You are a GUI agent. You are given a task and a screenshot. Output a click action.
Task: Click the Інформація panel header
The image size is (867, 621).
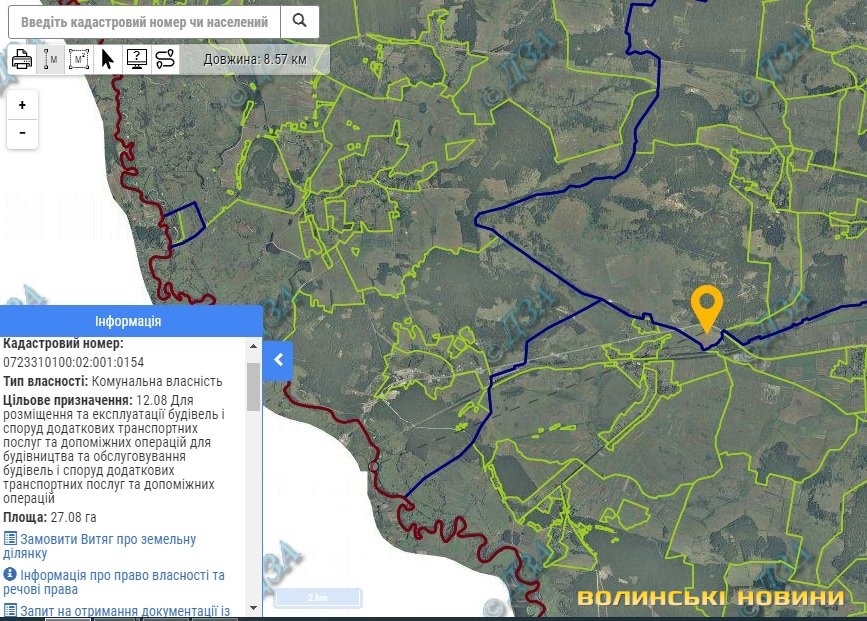[x=130, y=321]
